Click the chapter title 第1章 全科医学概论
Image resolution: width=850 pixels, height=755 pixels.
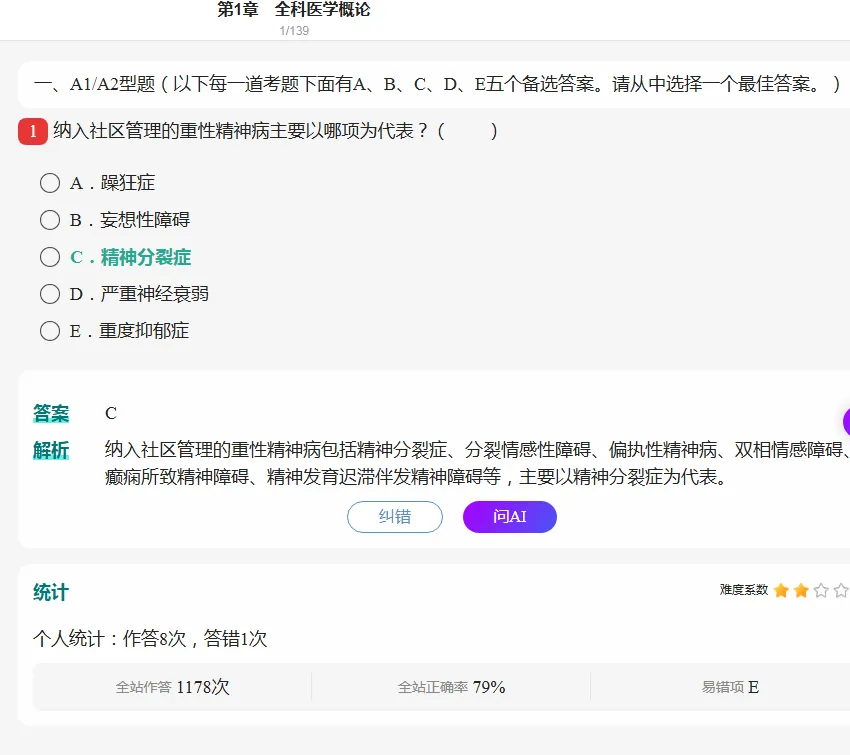coord(293,9)
